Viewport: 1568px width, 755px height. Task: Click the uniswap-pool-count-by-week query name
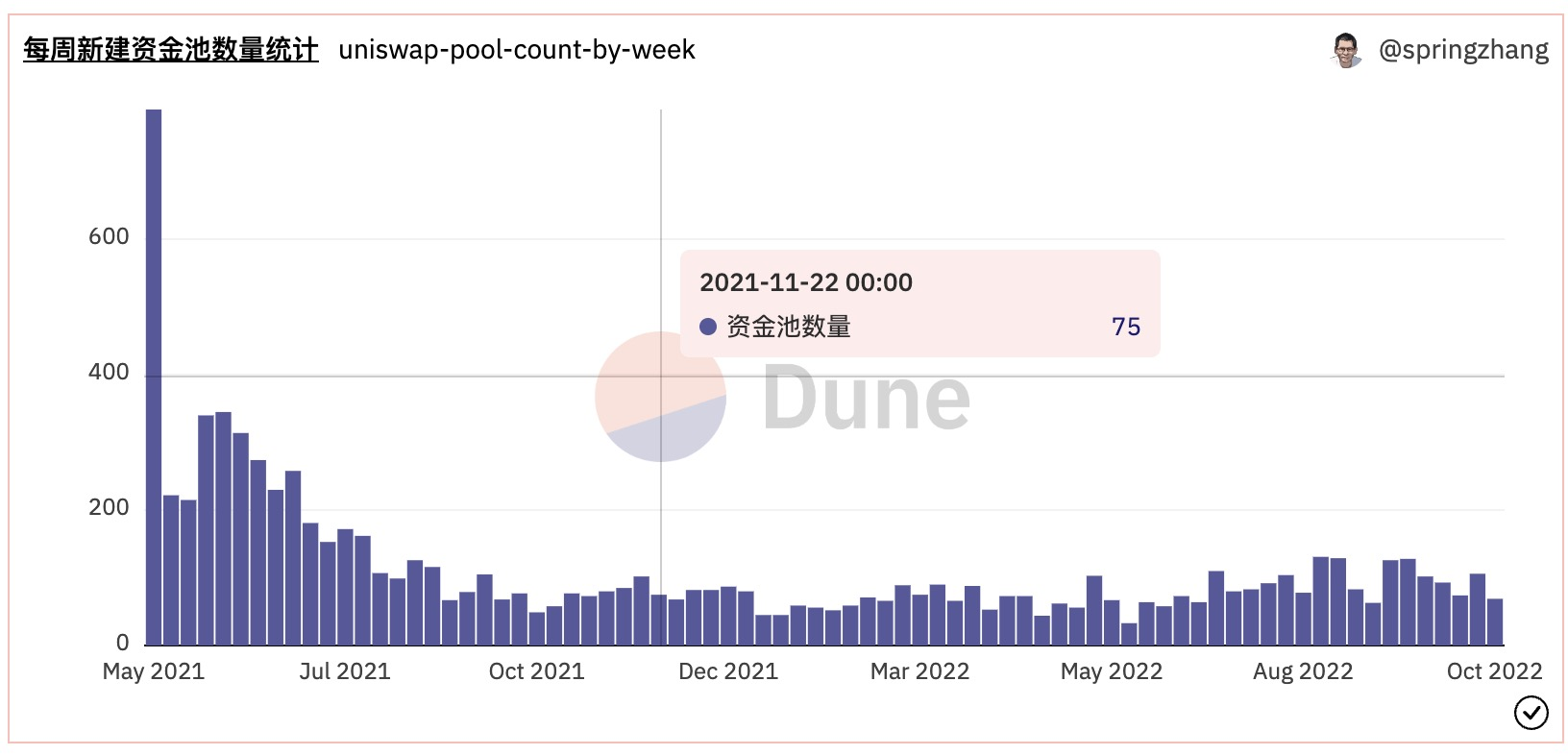(x=516, y=50)
